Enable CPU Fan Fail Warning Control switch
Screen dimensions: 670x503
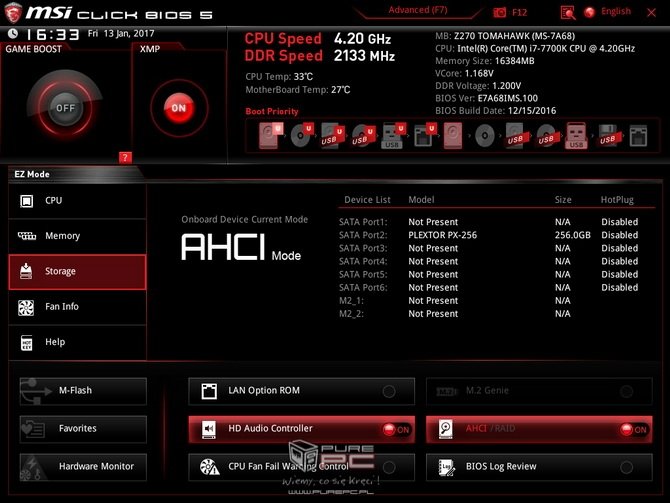tap(389, 467)
